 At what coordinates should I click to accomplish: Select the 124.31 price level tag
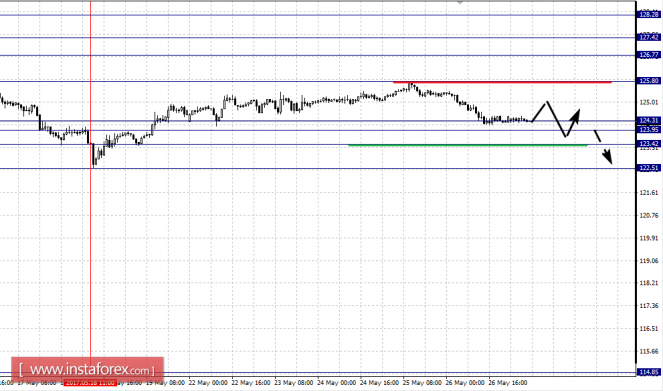tap(649, 121)
